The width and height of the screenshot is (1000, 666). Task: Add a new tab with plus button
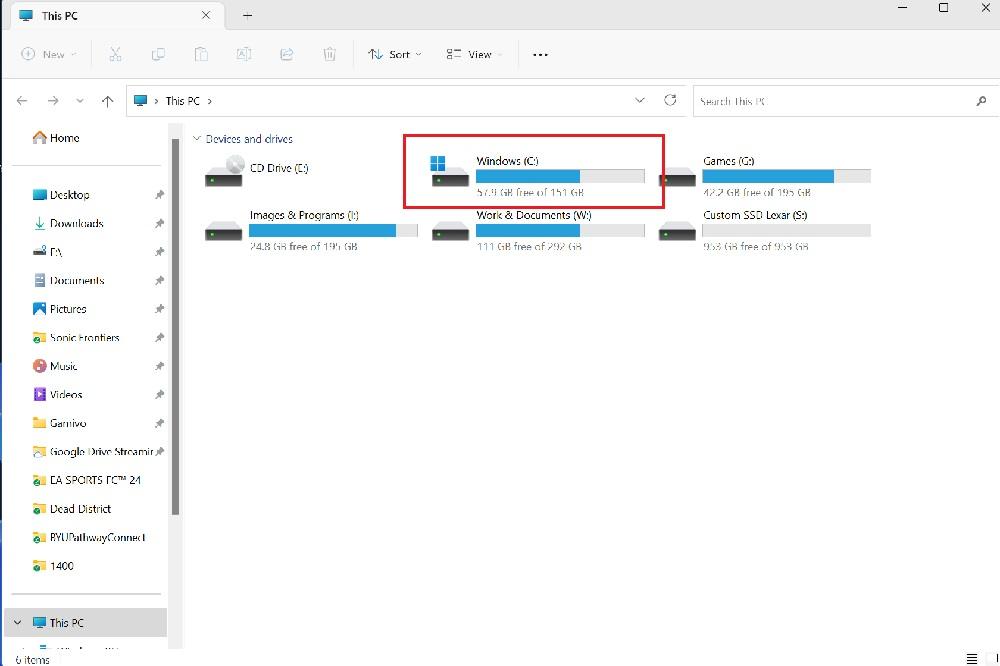coord(248,15)
